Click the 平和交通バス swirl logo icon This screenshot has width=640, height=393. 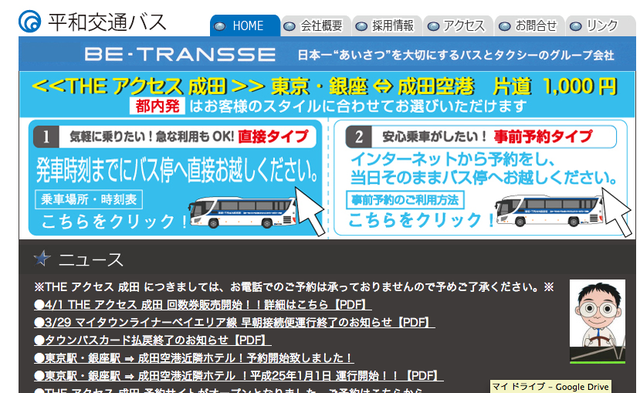30,21
